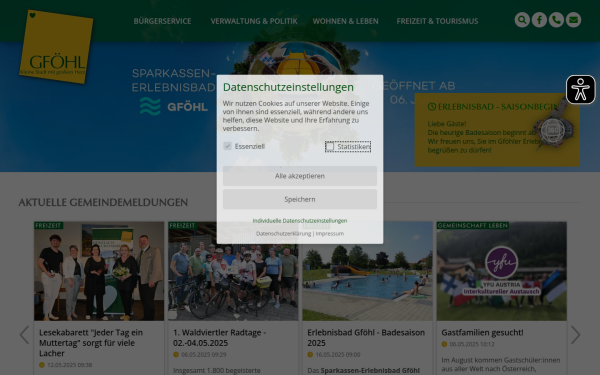Screen dimensions: 600x375
Task: Open Impressum link
Action: click(x=329, y=233)
